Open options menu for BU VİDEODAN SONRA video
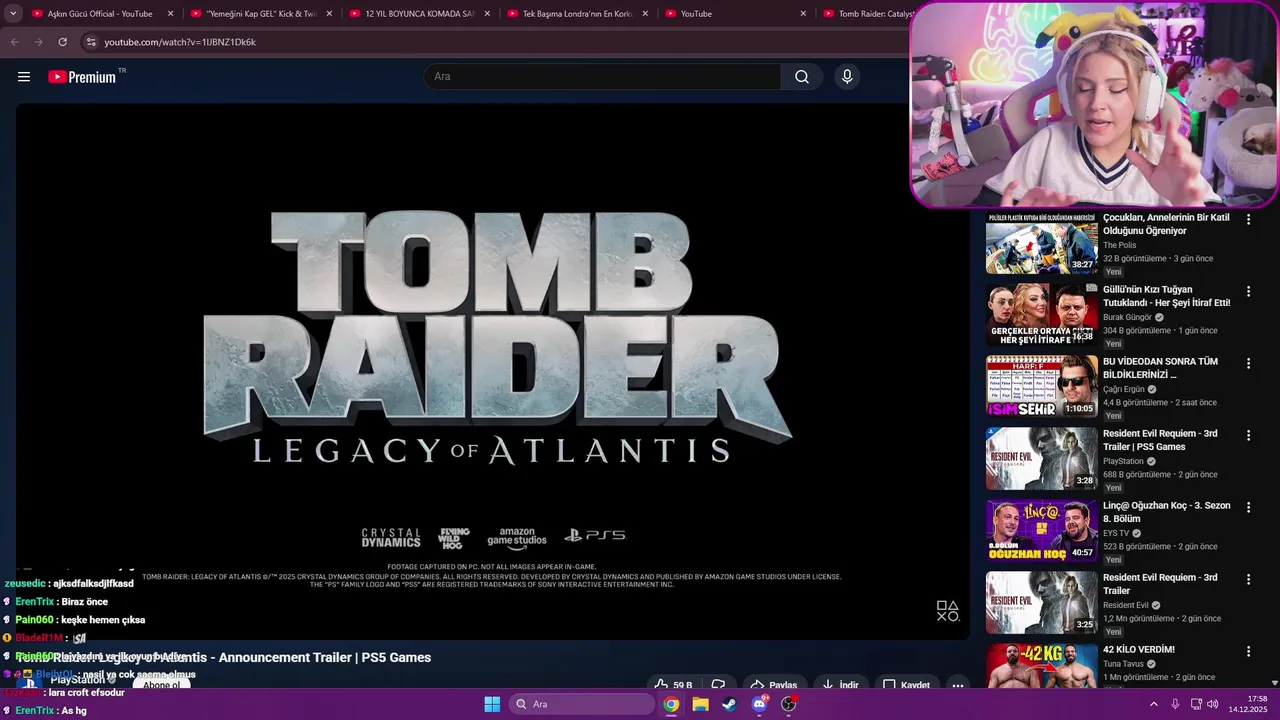The height and width of the screenshot is (720, 1280). [x=1248, y=364]
